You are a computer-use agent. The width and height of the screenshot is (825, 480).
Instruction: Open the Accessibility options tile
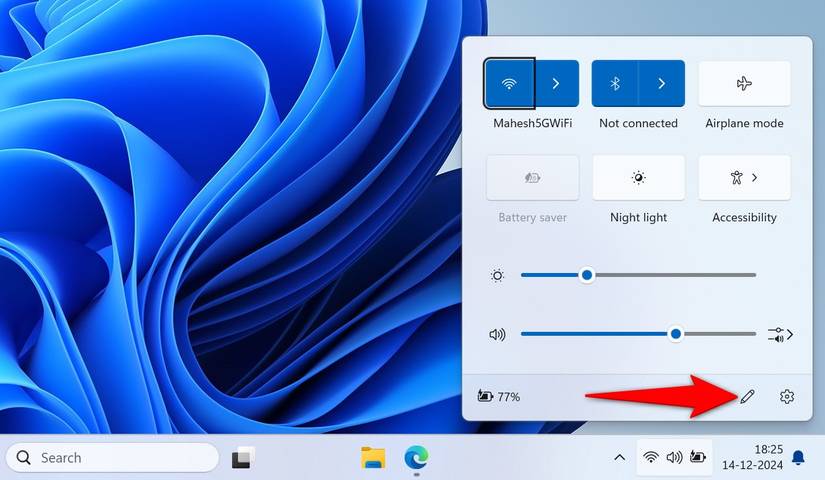[x=744, y=177]
